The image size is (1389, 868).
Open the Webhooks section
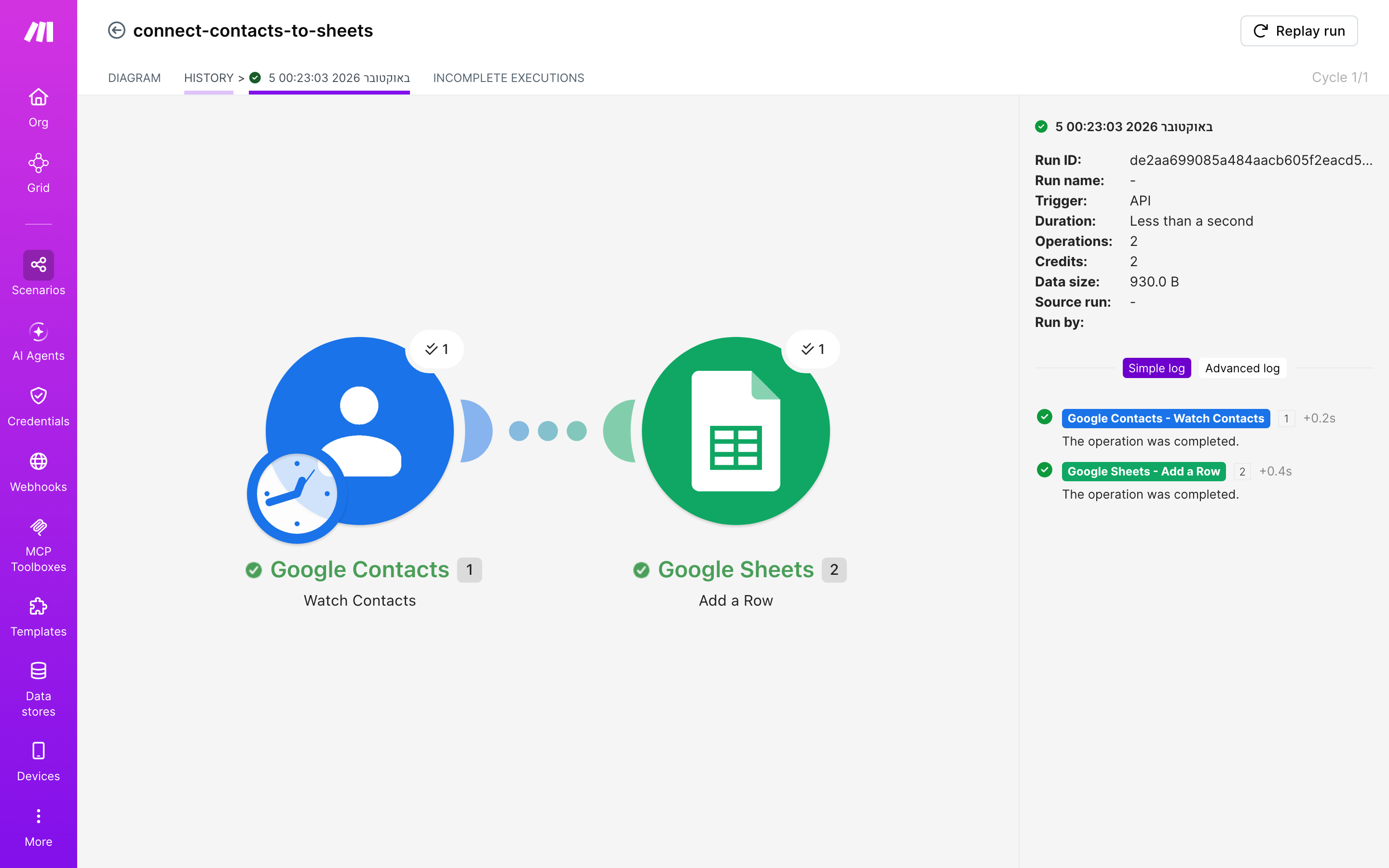[x=39, y=473]
